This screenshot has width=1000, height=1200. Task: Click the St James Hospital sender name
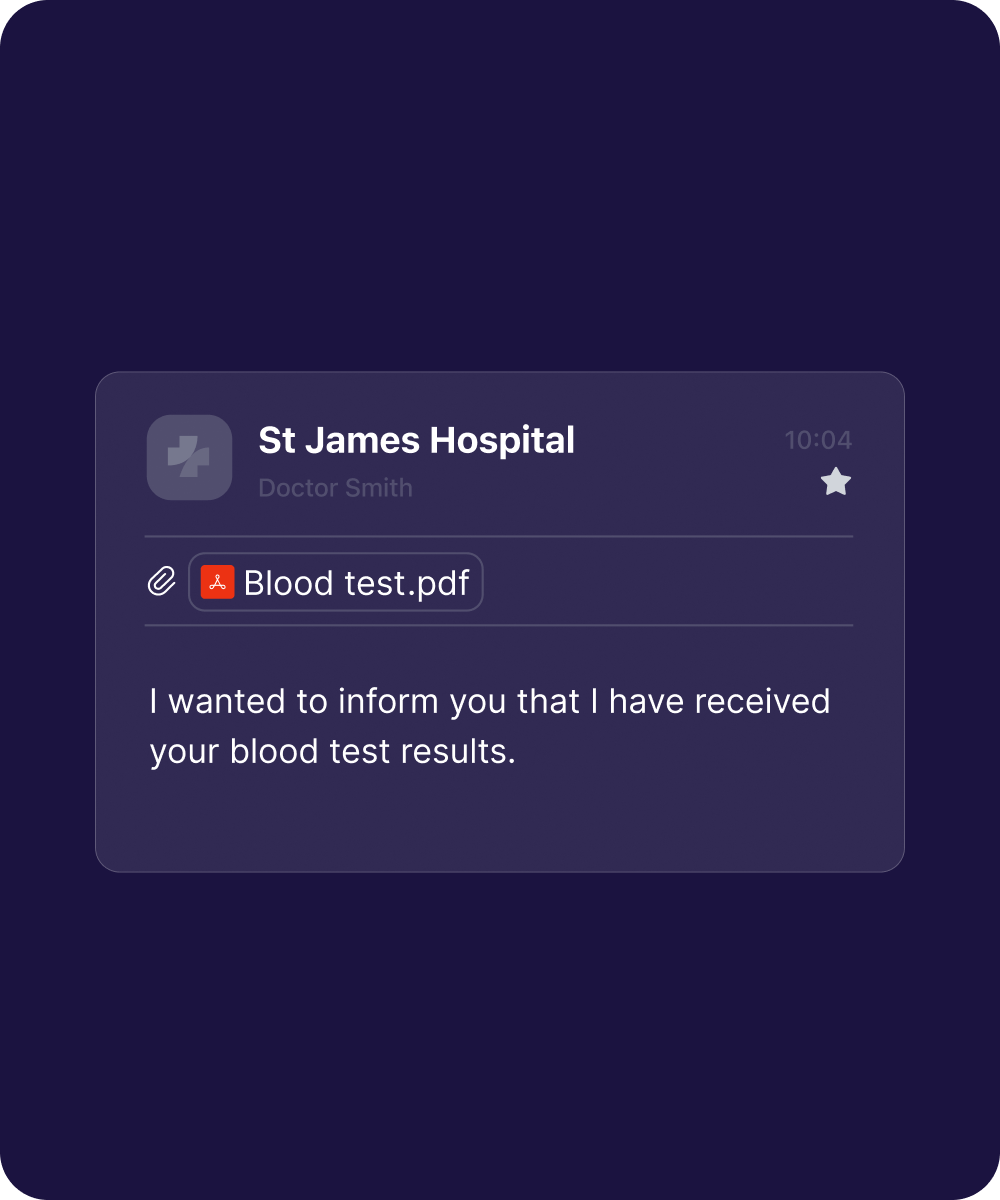click(x=416, y=440)
